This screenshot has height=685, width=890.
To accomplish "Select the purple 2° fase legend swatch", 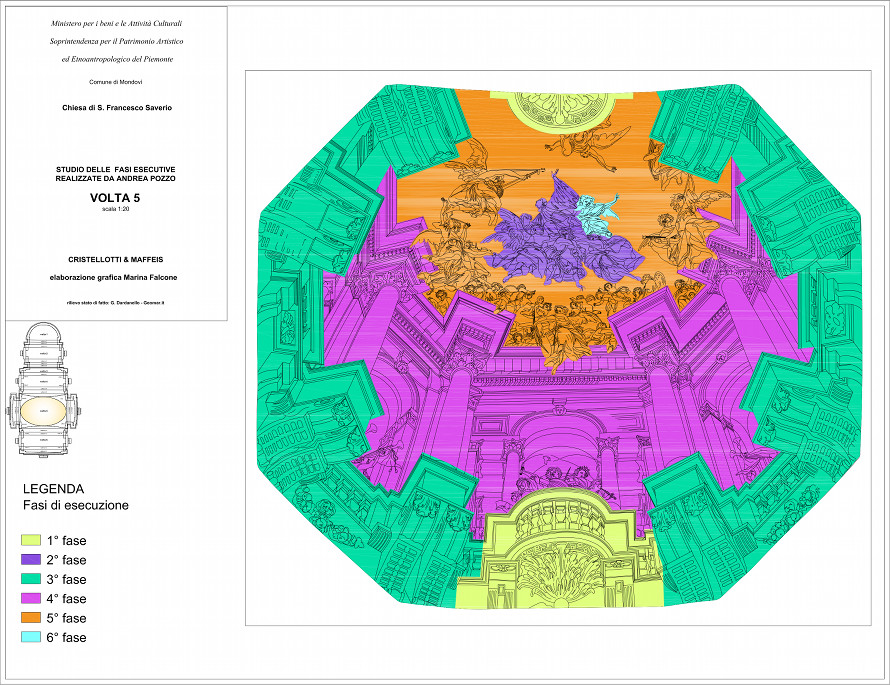I will [31, 560].
